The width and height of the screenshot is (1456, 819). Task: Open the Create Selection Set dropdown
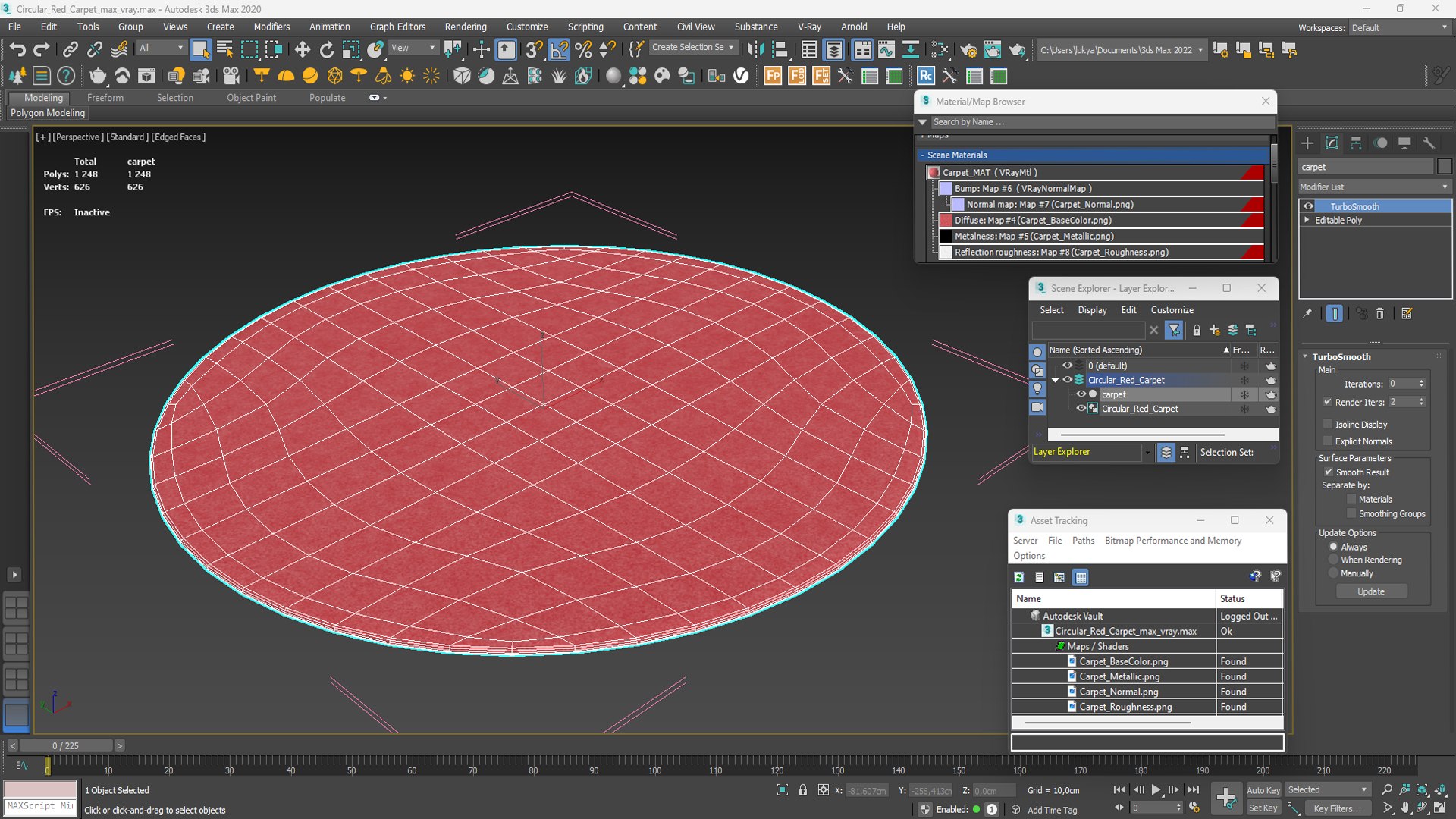(692, 47)
